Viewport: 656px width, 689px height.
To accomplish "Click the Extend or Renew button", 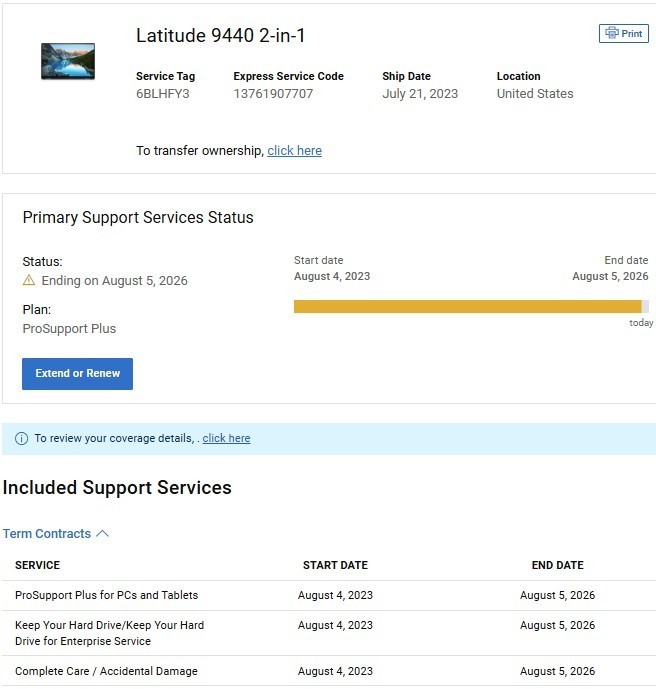I will click(77, 374).
